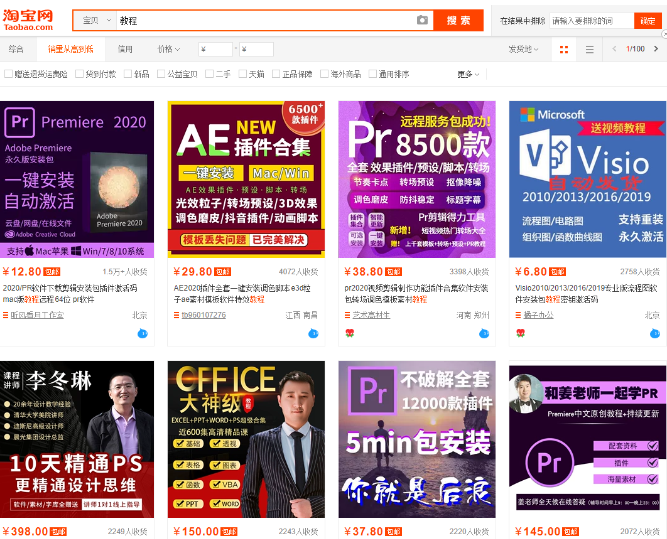Screen dimensions: 667x539
Task: Toggle 公益宝贝 checkbox
Action: [x=161, y=74]
